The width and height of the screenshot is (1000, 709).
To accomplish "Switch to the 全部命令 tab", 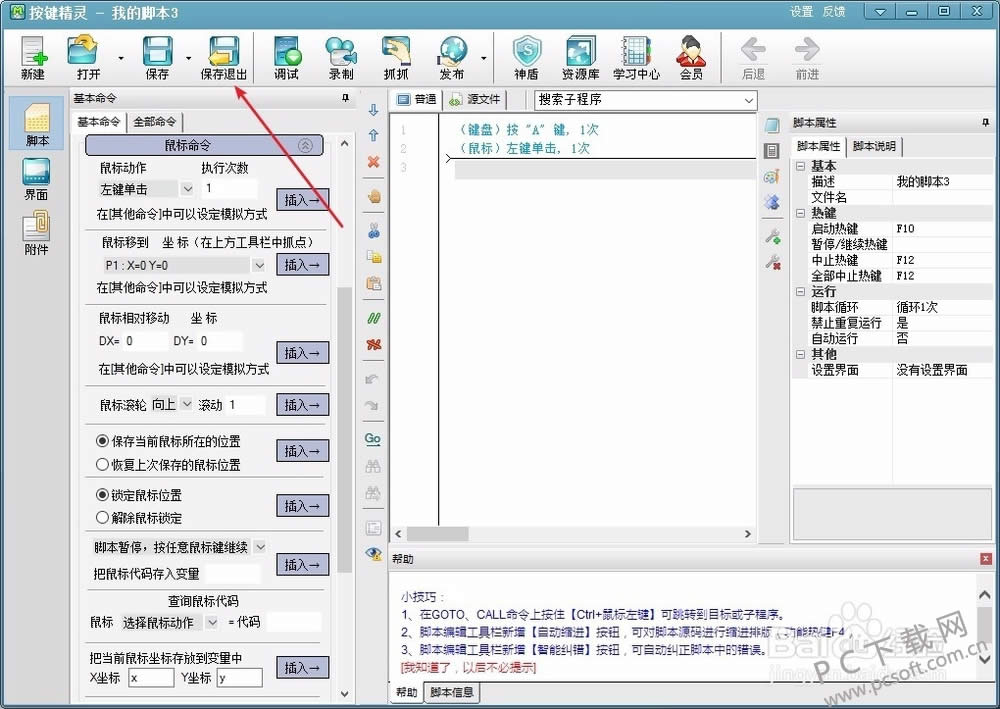I will tap(155, 122).
